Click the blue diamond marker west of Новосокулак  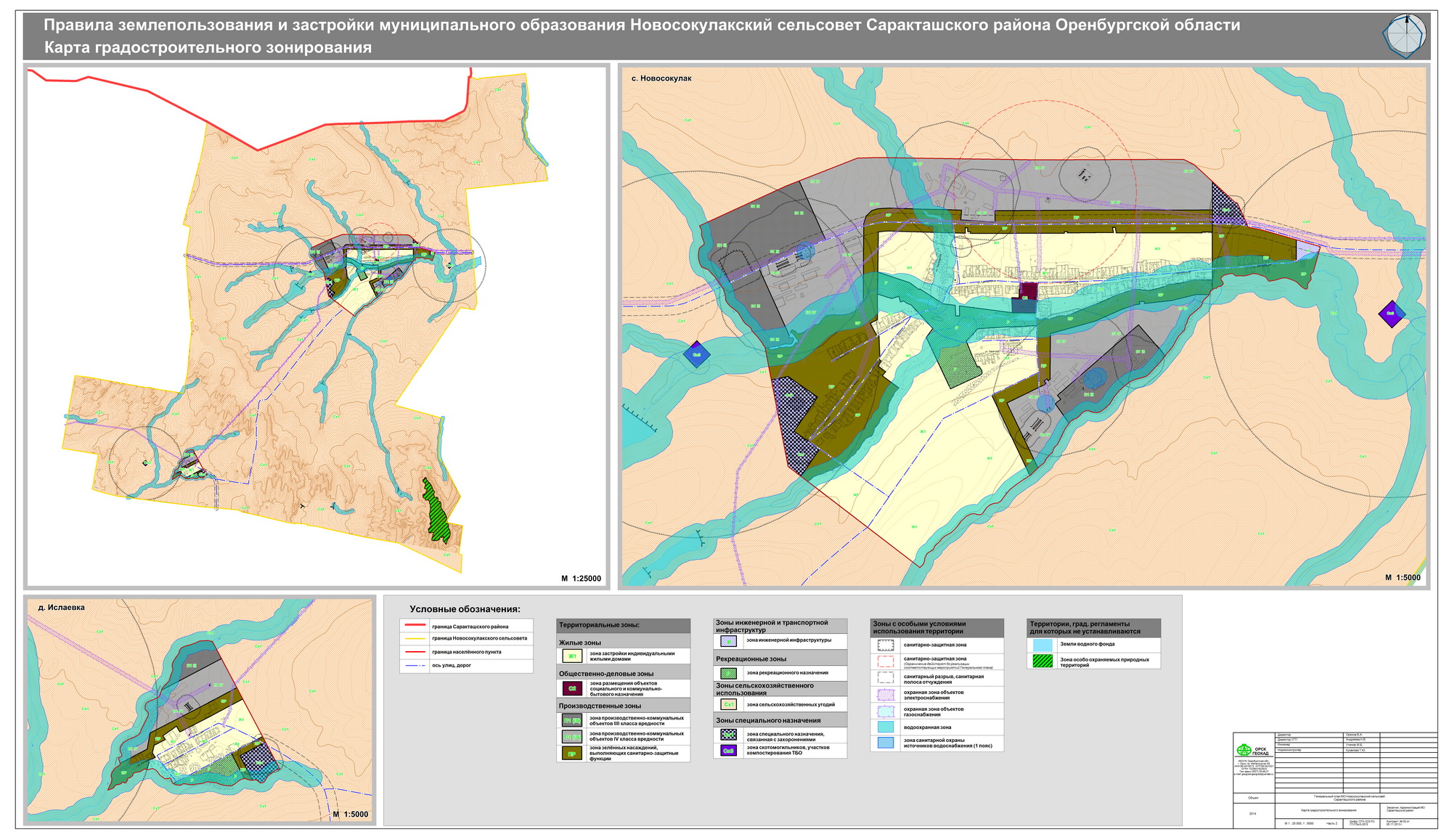[696, 354]
